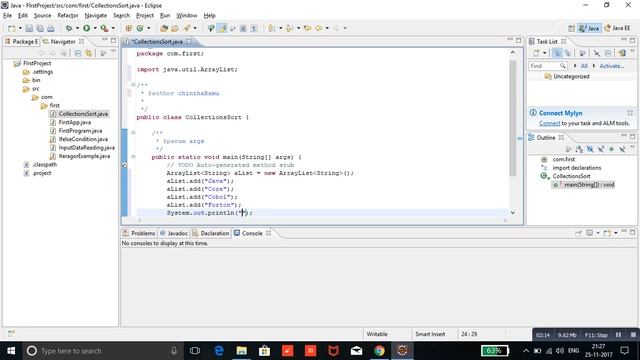Screen dimensions: 640x360
Task: Open Chrome from the Windows taskbar
Action: tap(379, 351)
